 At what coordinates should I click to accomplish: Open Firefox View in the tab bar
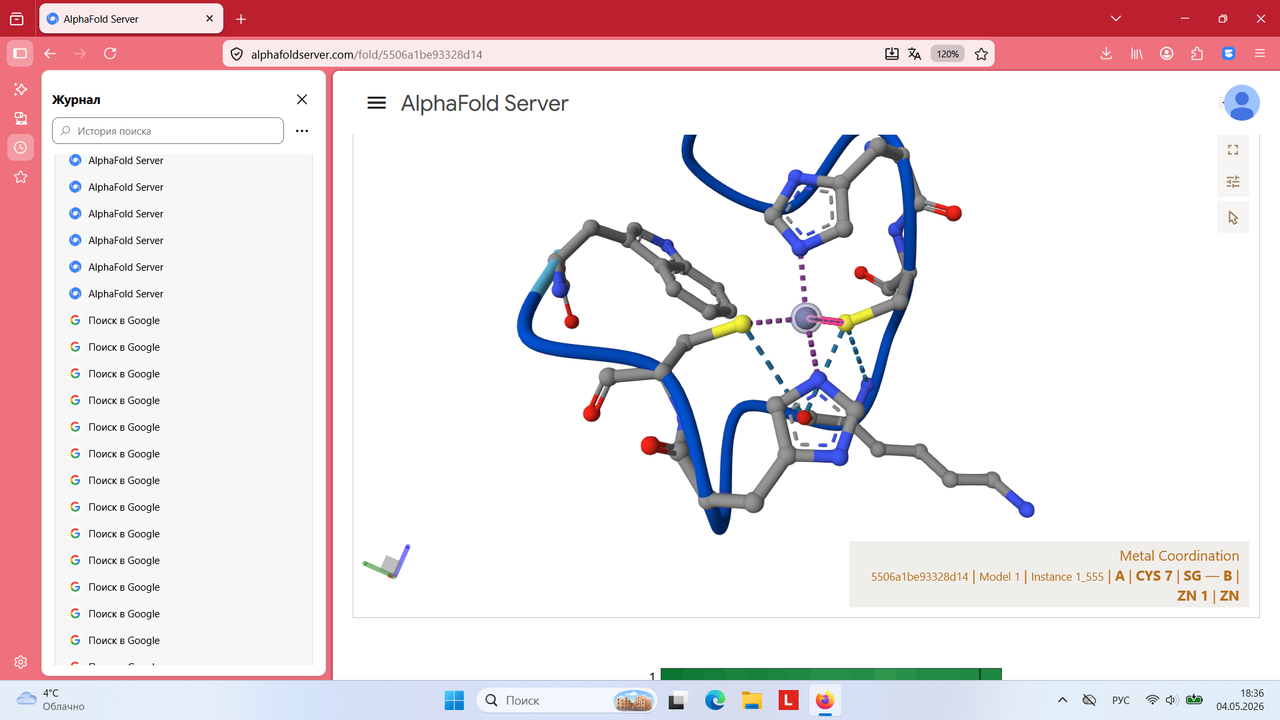pyautogui.click(x=17, y=19)
